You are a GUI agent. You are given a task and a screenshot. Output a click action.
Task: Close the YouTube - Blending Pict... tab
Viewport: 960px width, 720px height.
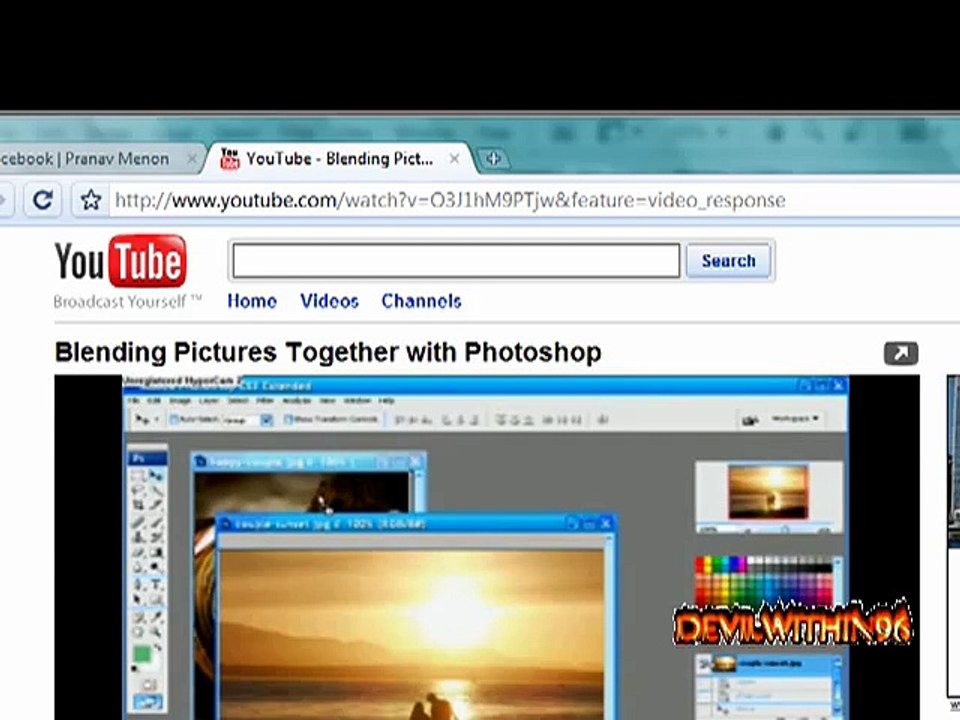454,159
